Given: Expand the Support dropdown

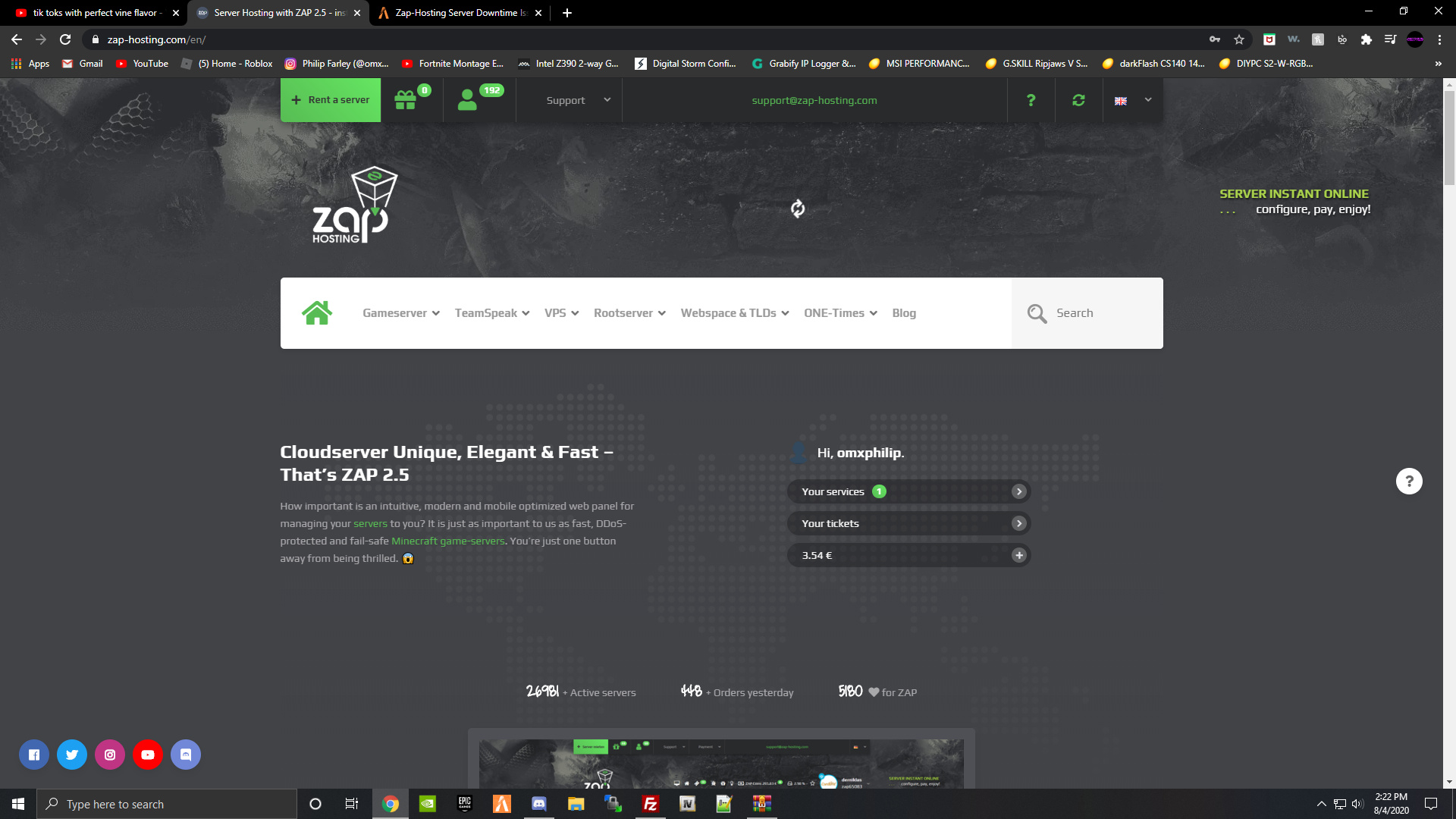Looking at the screenshot, I should click(578, 100).
